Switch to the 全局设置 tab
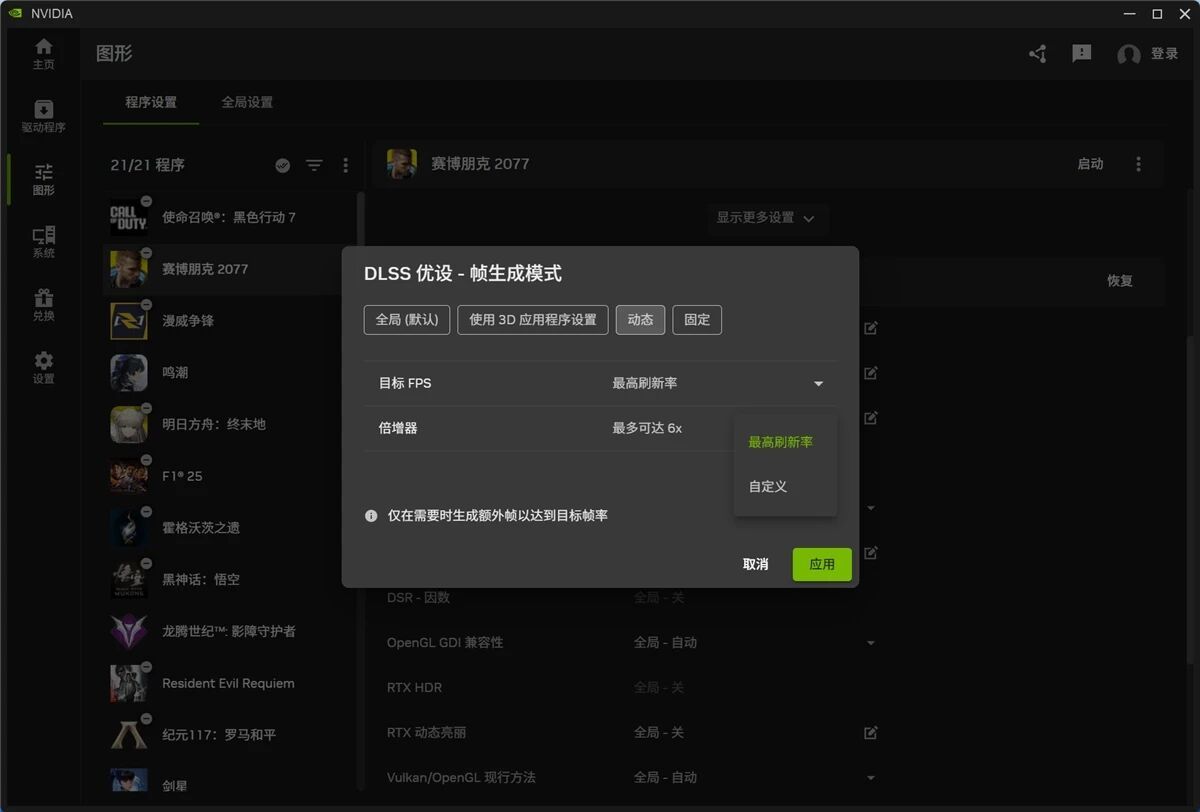The width and height of the screenshot is (1200, 812). click(247, 102)
